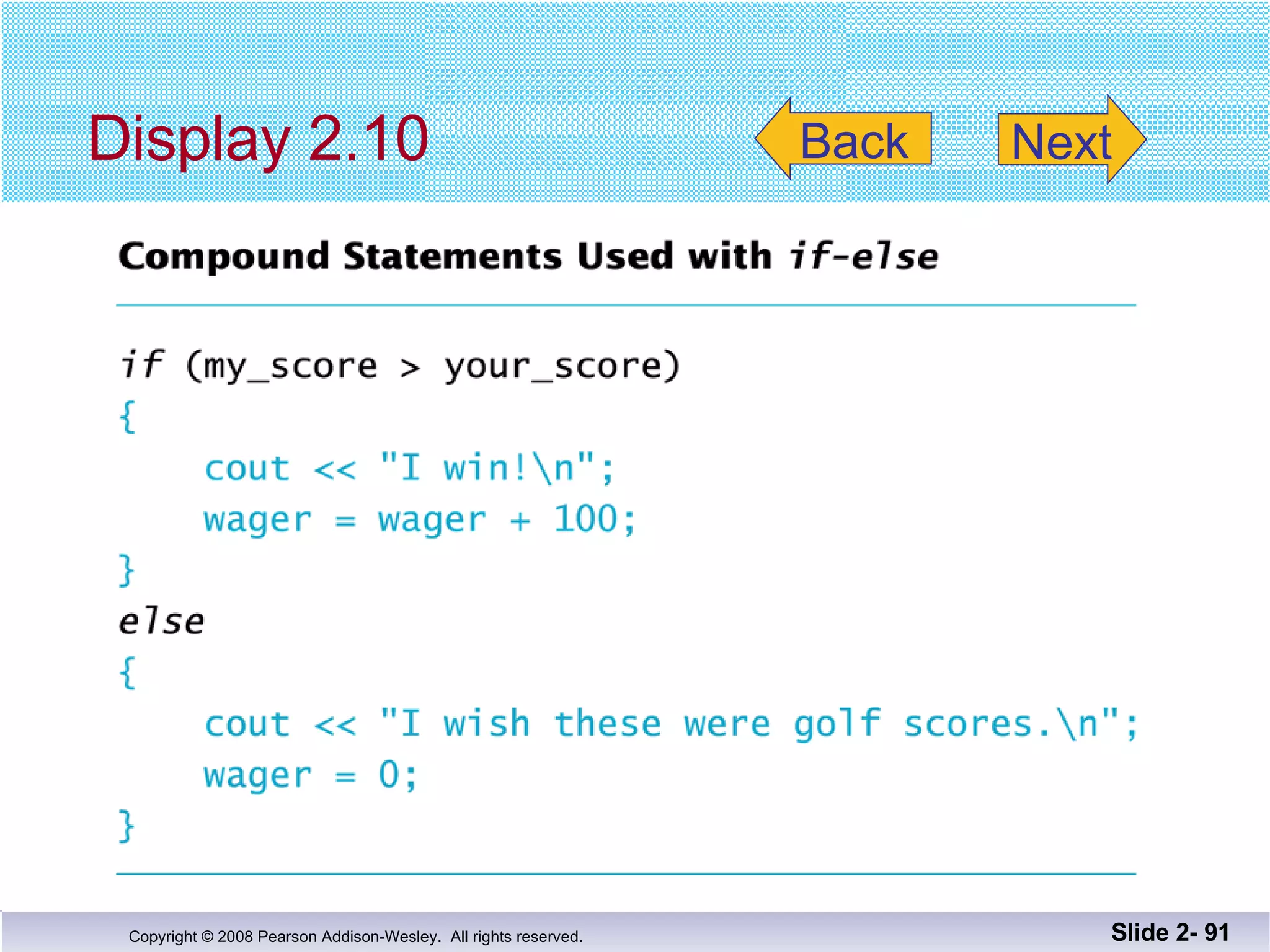Click the Display 2.10 title
The width and height of the screenshot is (1270, 952).
pyautogui.click(x=258, y=139)
